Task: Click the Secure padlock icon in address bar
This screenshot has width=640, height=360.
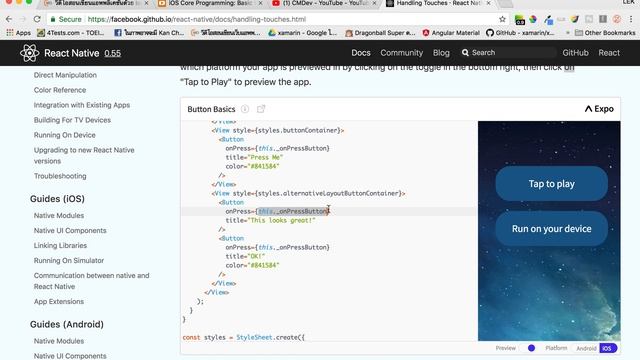Action: click(x=53, y=19)
